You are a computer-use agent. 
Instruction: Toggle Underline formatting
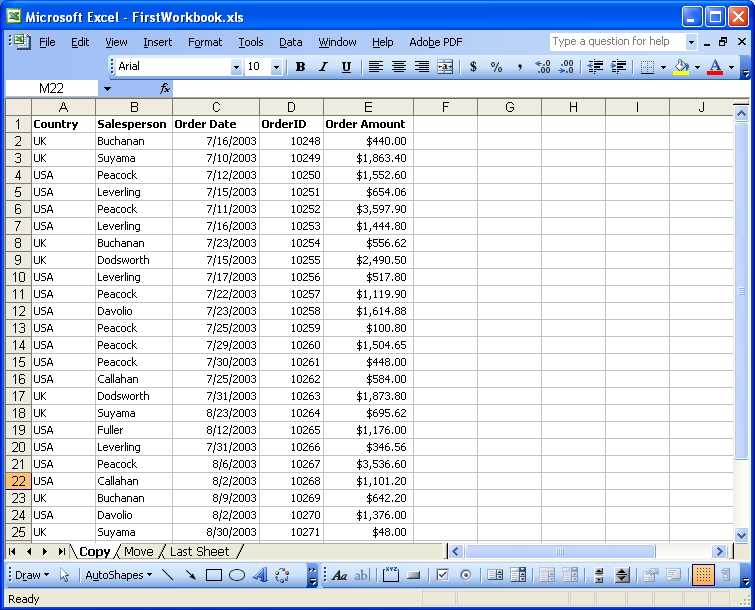pyautogui.click(x=346, y=66)
